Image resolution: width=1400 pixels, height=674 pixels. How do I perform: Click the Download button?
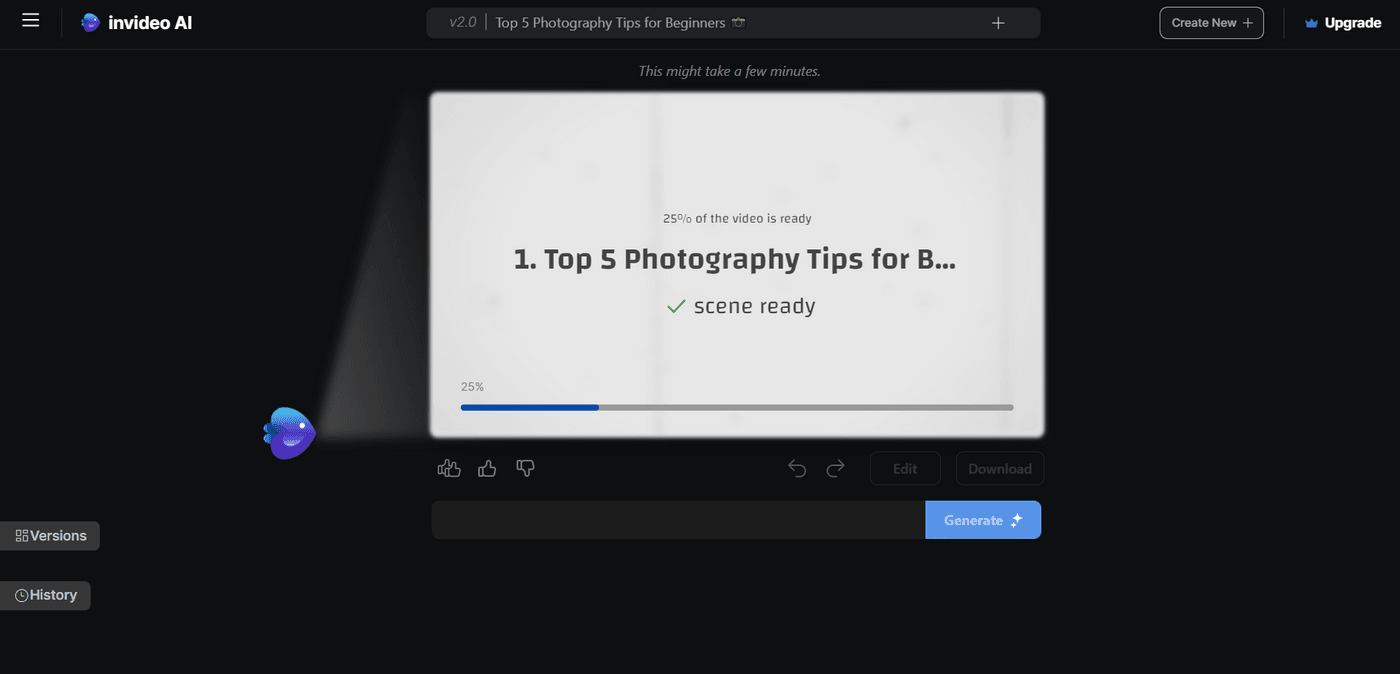[x=999, y=467]
